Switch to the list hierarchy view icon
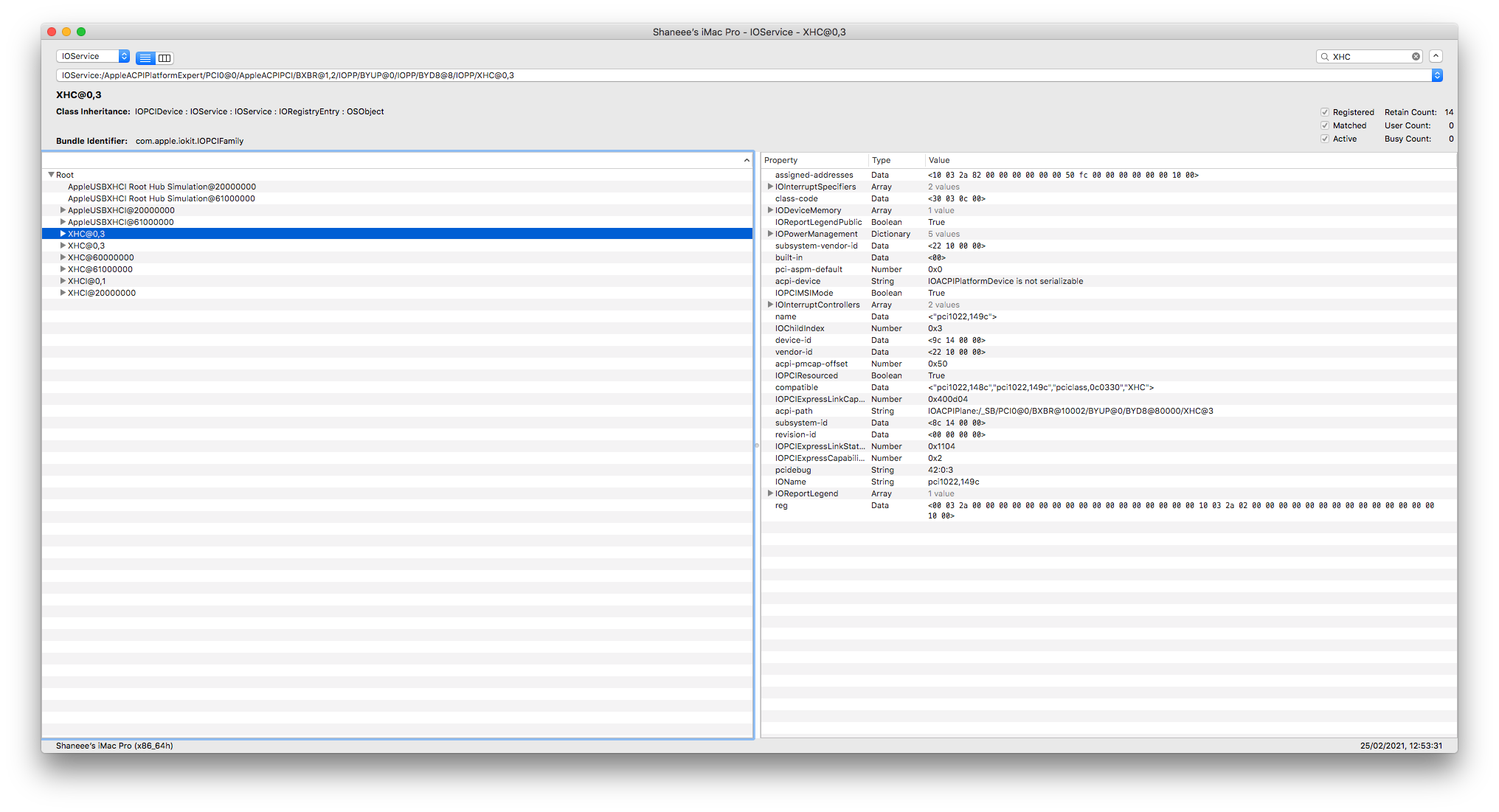1499x812 pixels. pyautogui.click(x=145, y=58)
